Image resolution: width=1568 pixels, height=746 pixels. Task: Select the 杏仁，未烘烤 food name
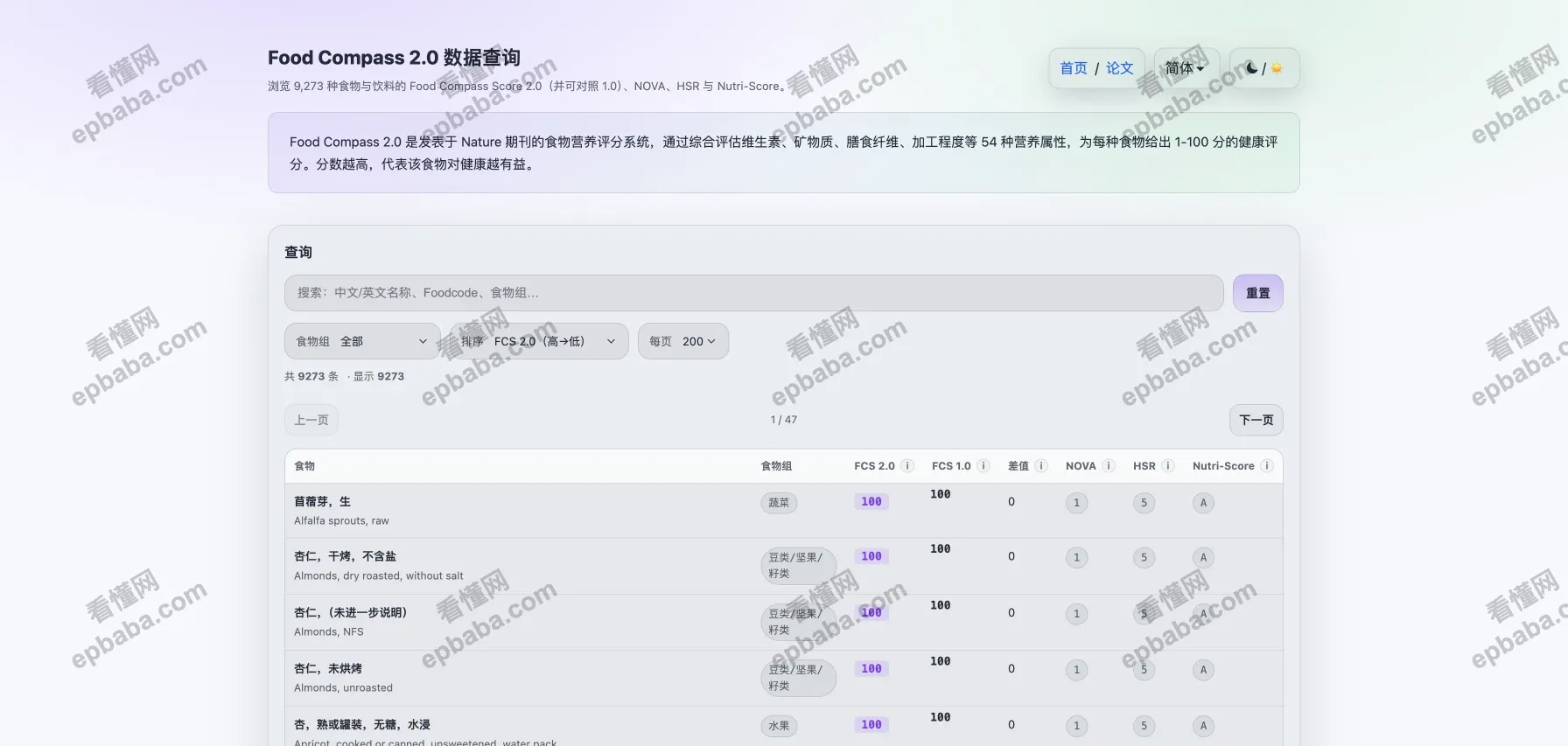point(328,668)
